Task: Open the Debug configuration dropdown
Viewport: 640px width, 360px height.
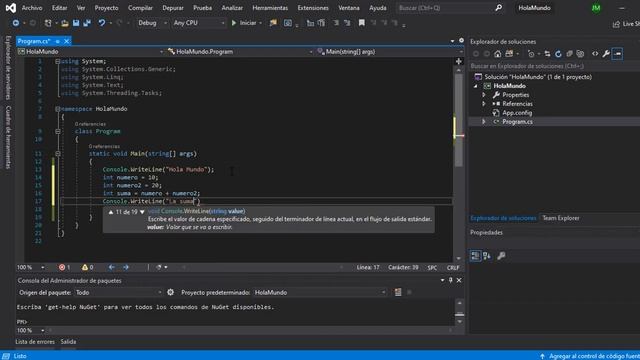Action: coord(152,23)
